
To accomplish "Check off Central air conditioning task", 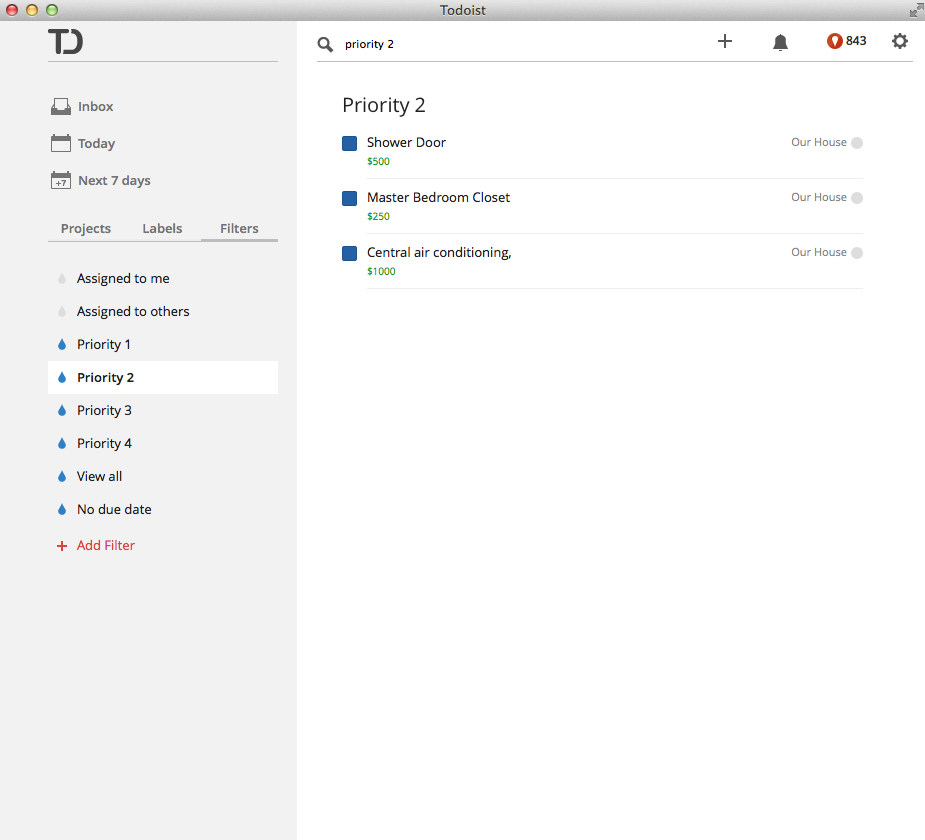I will [x=349, y=253].
